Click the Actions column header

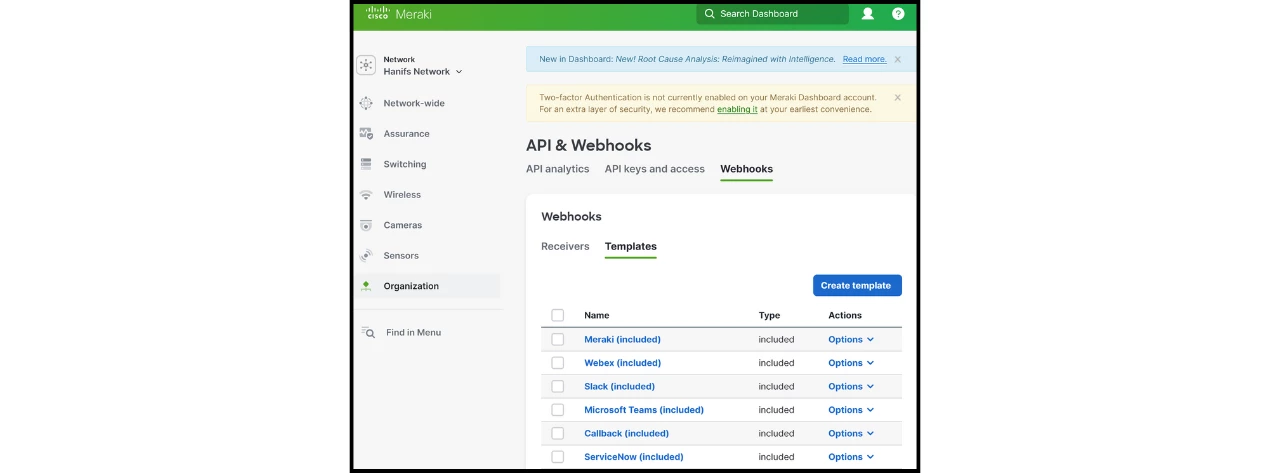point(845,315)
